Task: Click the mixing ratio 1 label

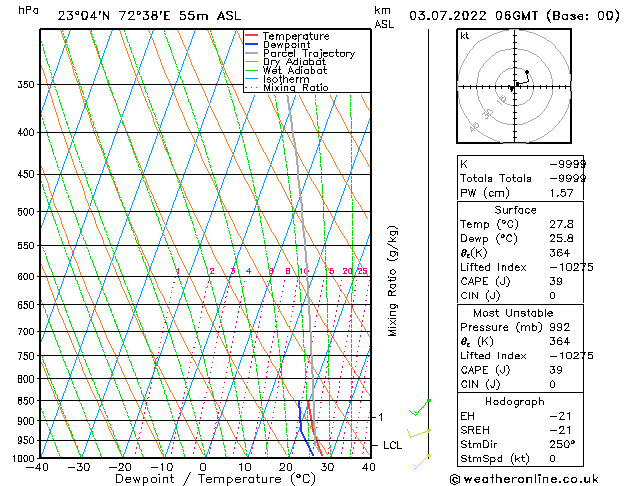Action: tap(178, 271)
